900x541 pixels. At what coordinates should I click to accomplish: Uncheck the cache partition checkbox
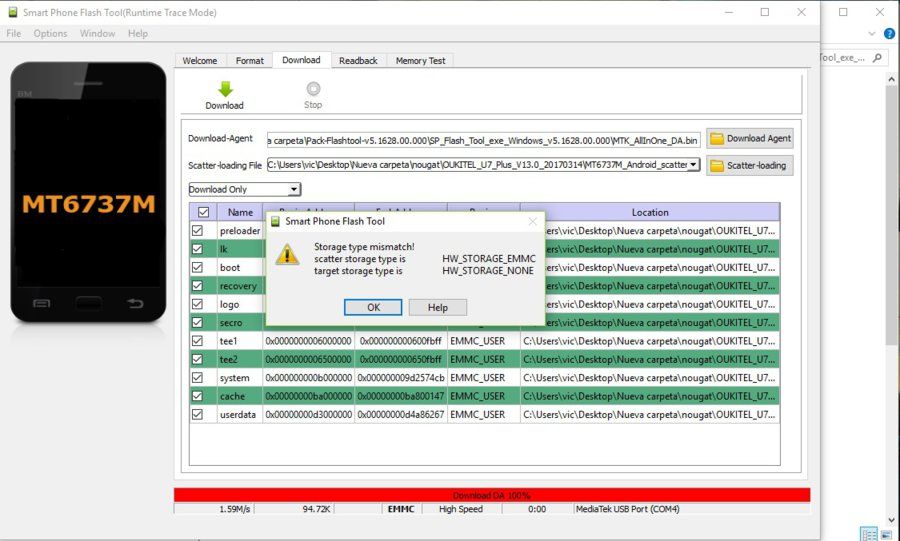197,396
